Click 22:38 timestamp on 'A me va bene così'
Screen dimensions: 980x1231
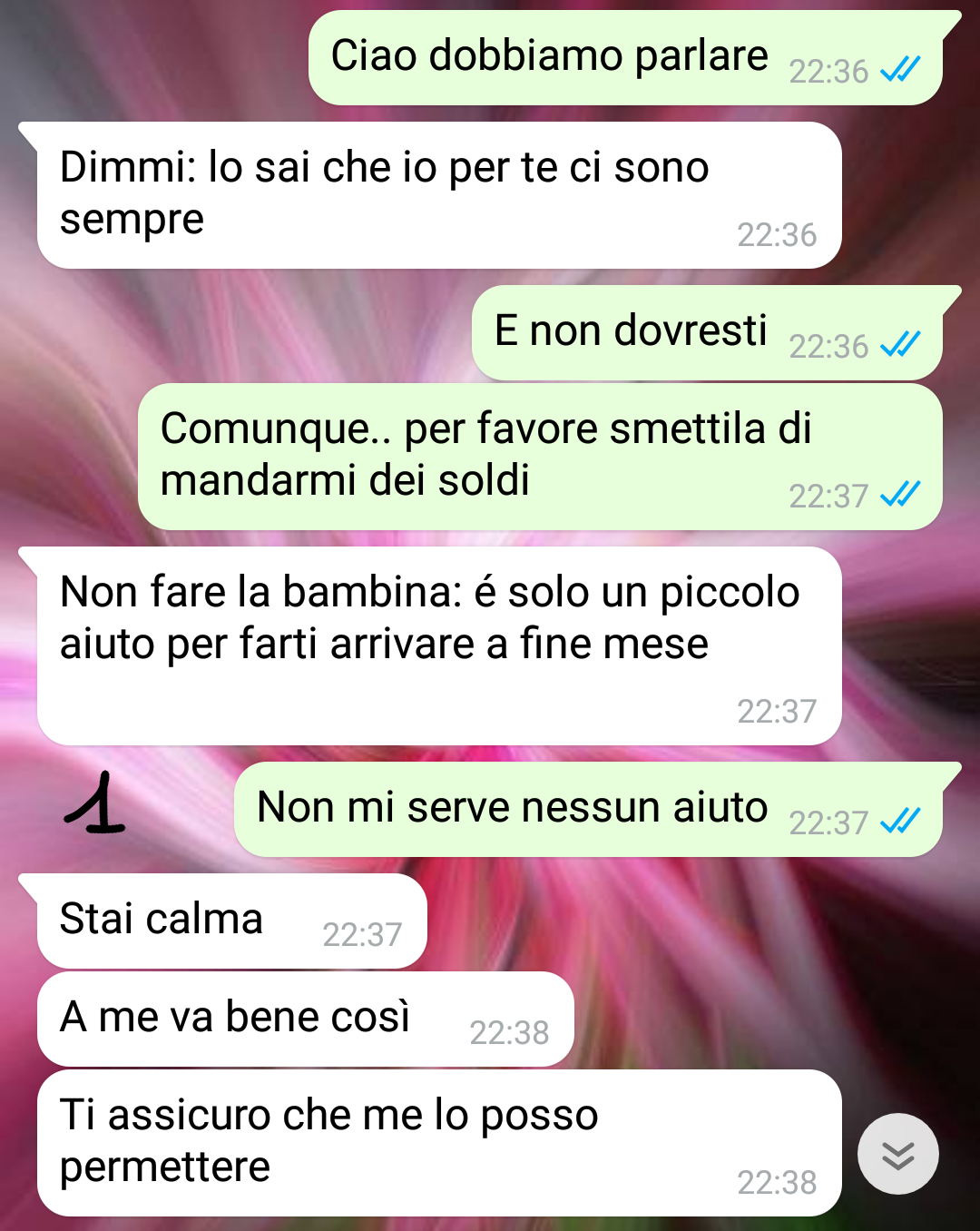pyautogui.click(x=509, y=1033)
